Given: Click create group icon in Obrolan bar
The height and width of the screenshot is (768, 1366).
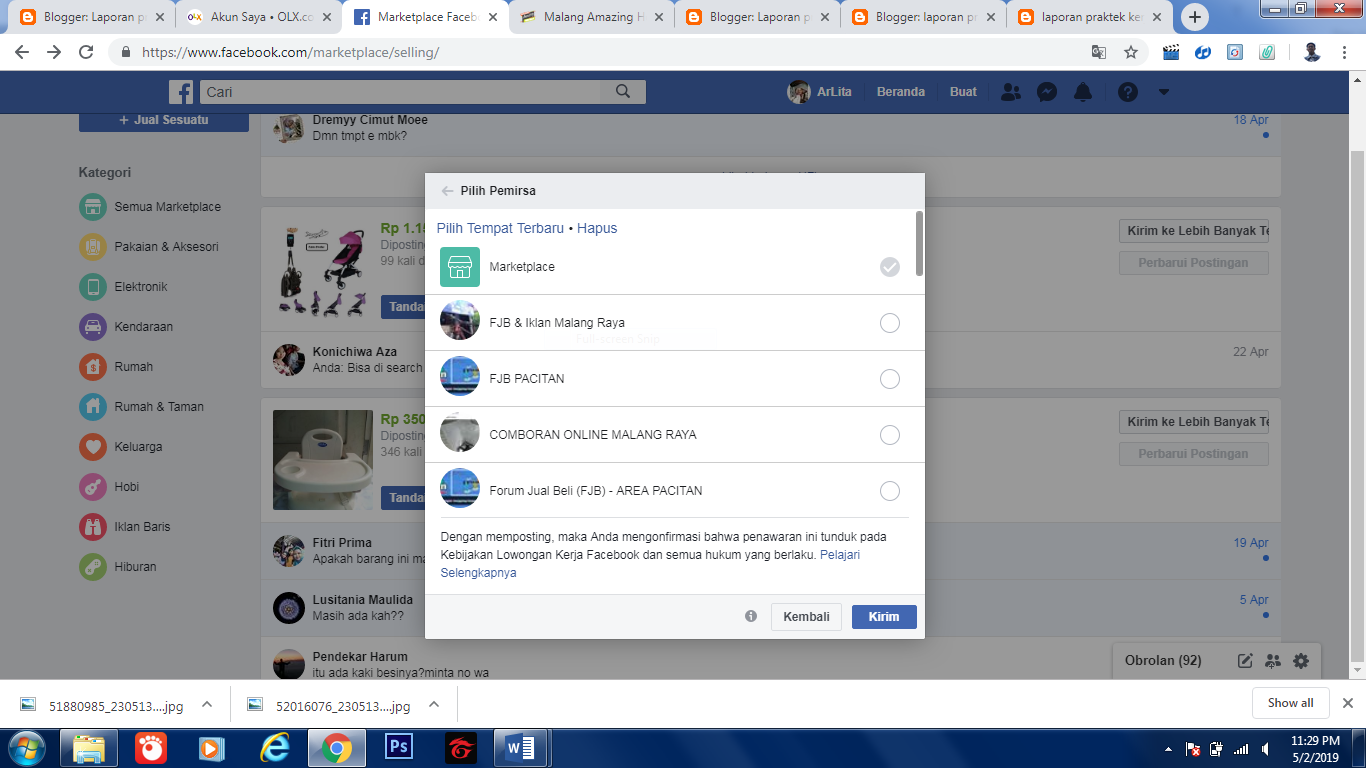Looking at the screenshot, I should pos(1272,661).
